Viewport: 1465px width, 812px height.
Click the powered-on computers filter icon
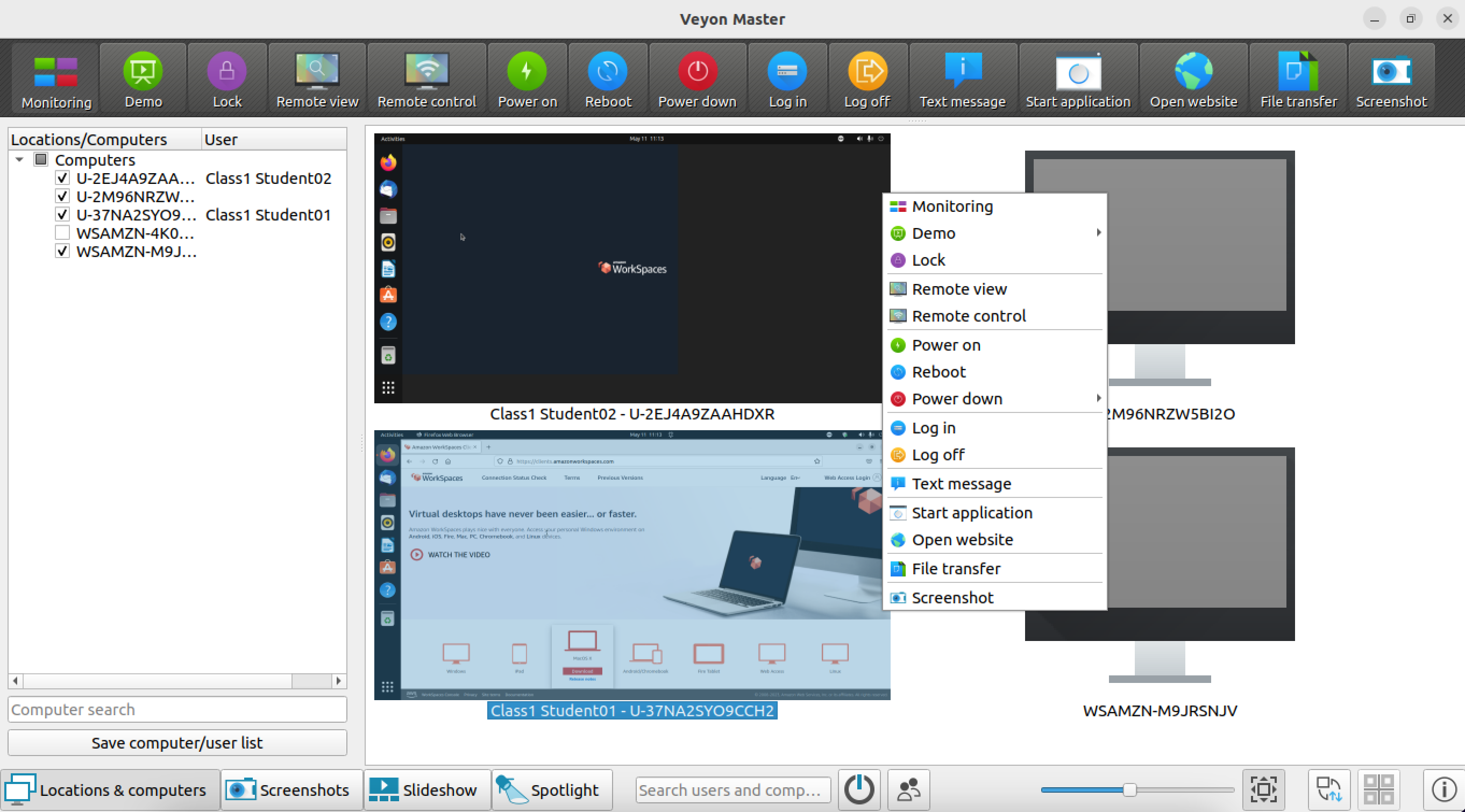coord(859,789)
